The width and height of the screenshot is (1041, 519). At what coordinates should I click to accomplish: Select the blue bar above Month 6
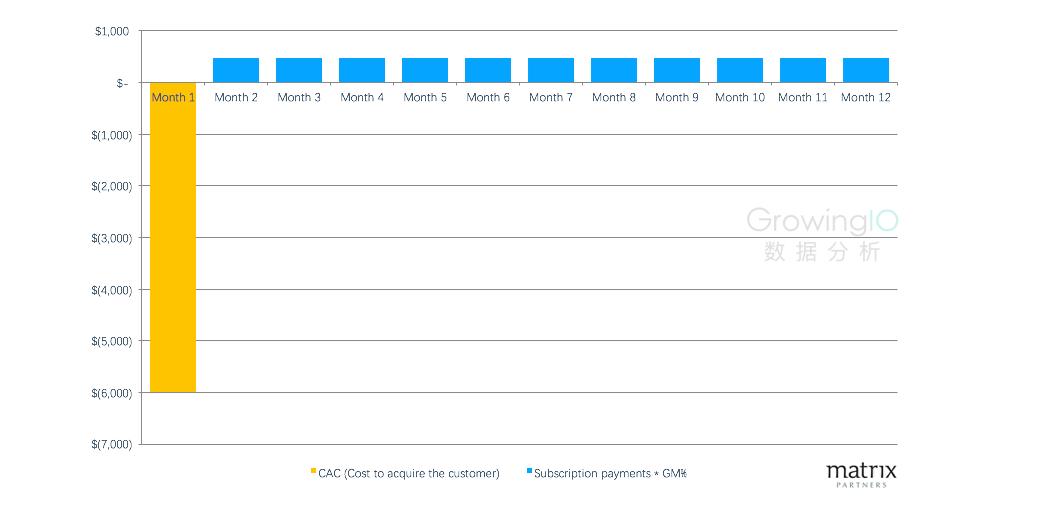pos(488,70)
